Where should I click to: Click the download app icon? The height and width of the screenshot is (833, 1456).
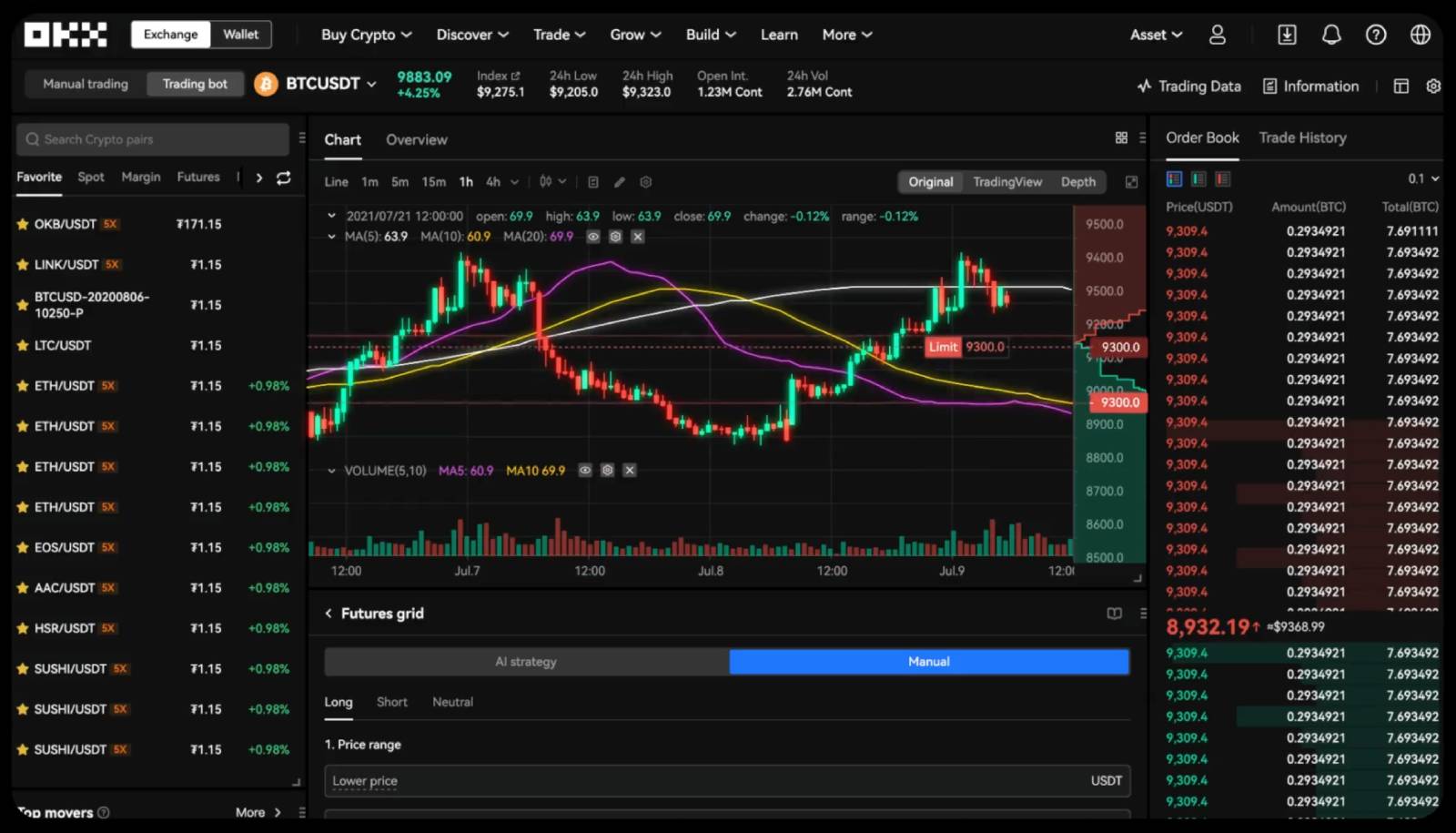click(x=1287, y=35)
